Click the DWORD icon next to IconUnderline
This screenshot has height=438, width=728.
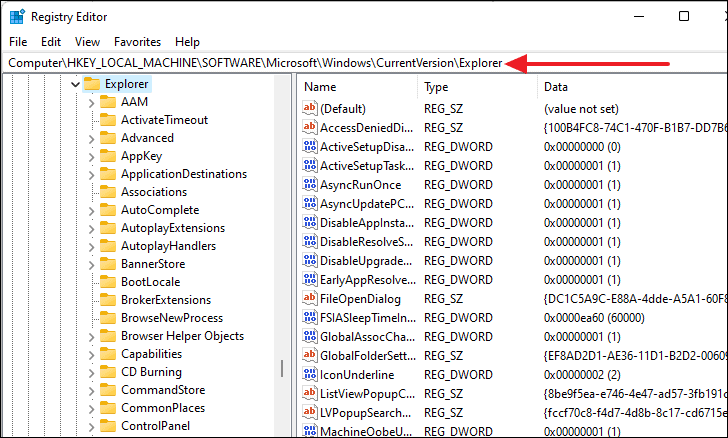click(310, 375)
